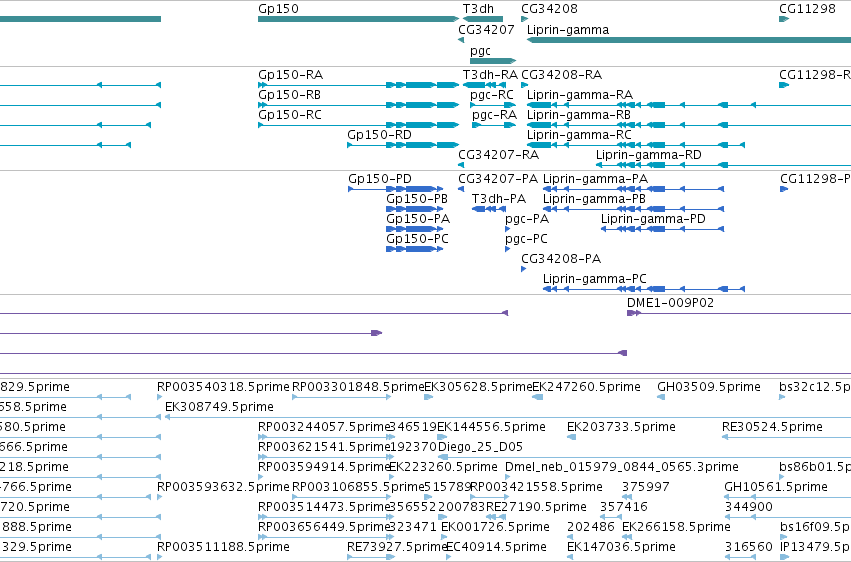Click EST label GH03509.5prime
The height and width of the screenshot is (562, 851).
point(709,387)
